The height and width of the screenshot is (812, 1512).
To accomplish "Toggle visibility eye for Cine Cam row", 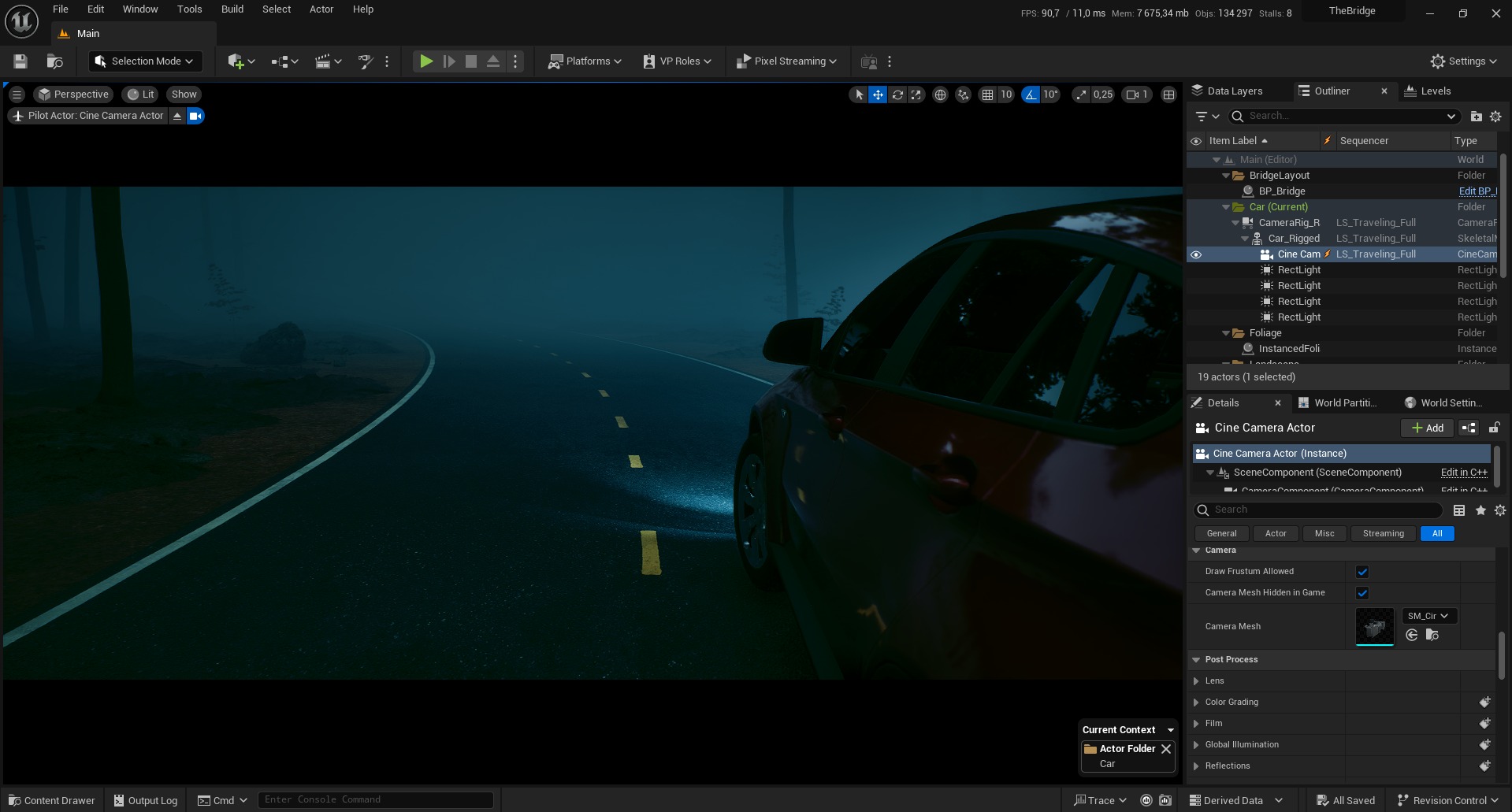I will (x=1196, y=254).
